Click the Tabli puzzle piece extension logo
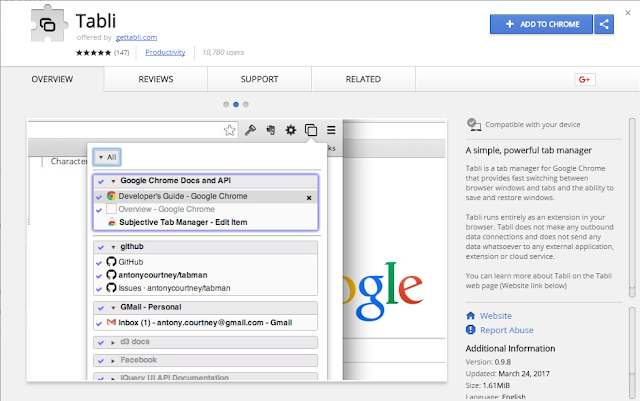This screenshot has width=640, height=401. tap(48, 23)
